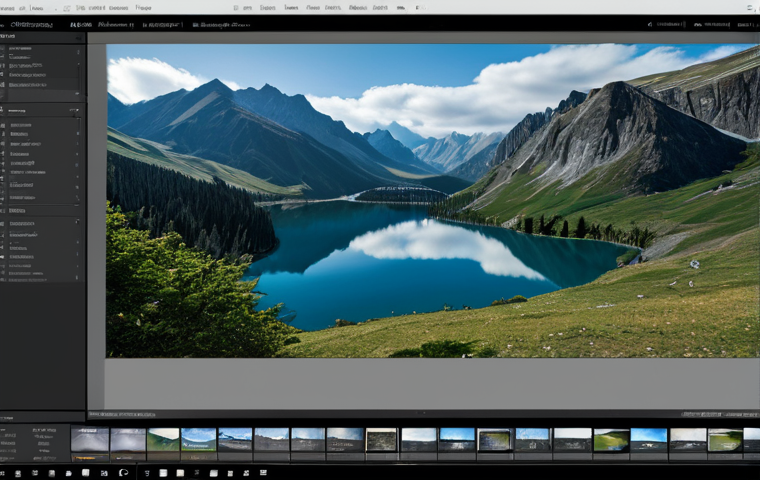Click the circular rotate arrow icon in bottom toolbar

123,472
